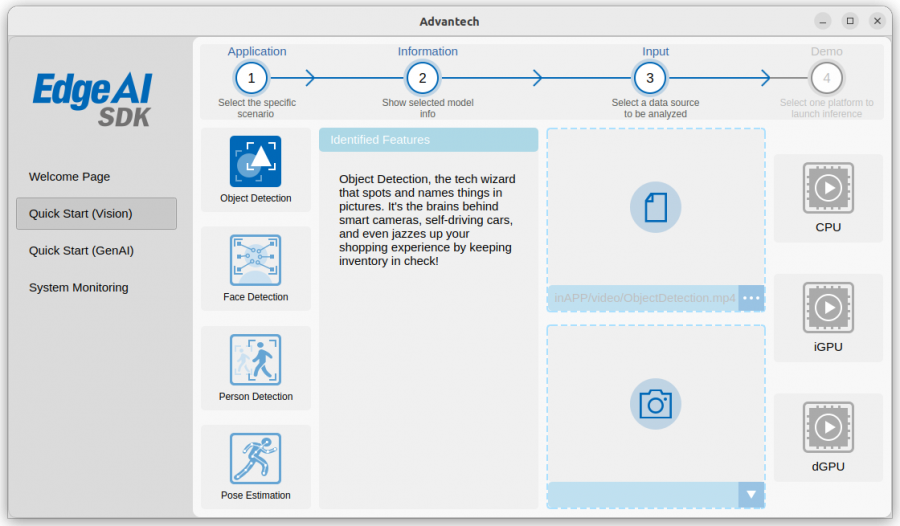Maximize the Advantech window

[850, 21]
